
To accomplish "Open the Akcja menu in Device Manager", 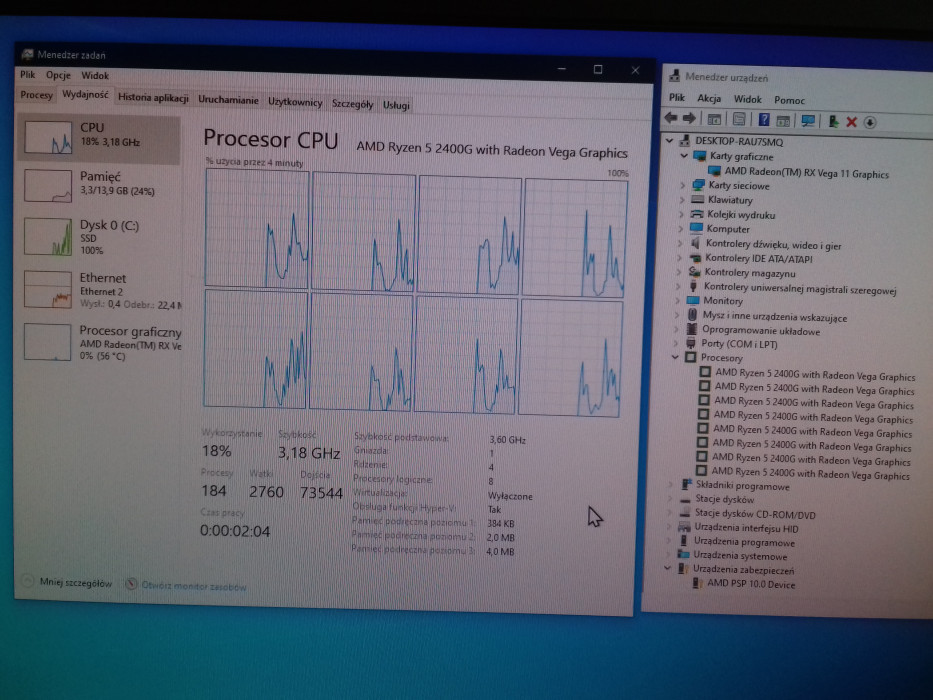I will coord(709,98).
